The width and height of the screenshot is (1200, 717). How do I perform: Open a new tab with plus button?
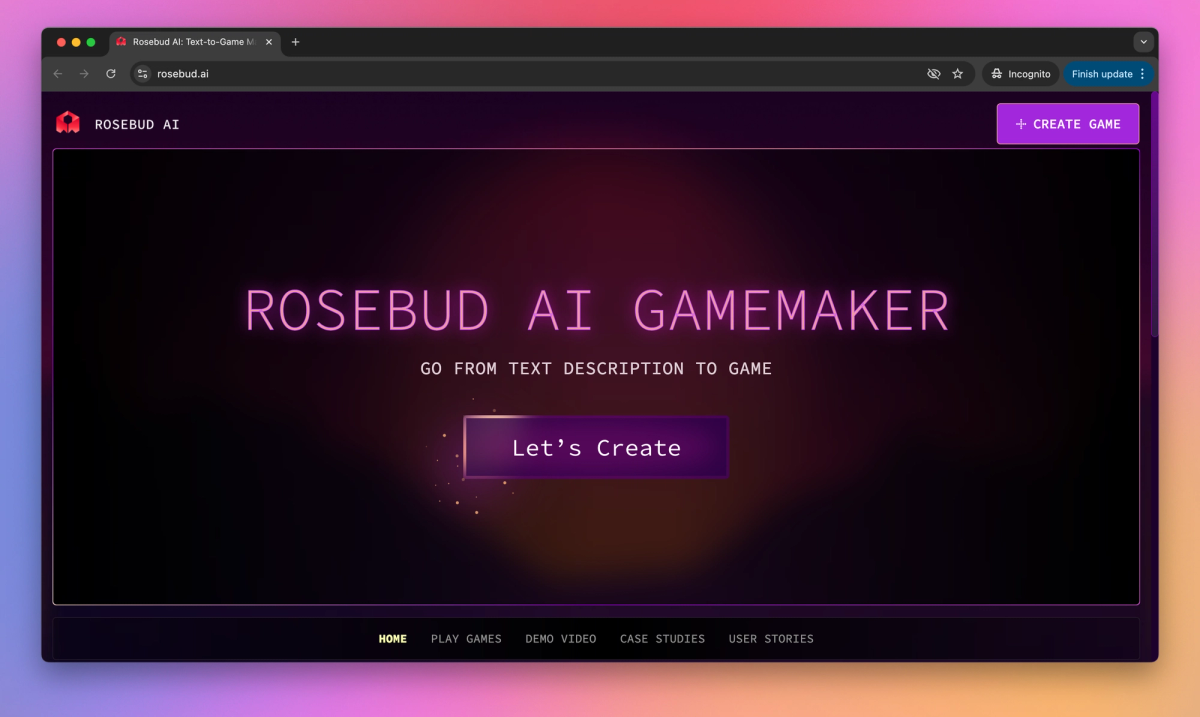point(295,42)
